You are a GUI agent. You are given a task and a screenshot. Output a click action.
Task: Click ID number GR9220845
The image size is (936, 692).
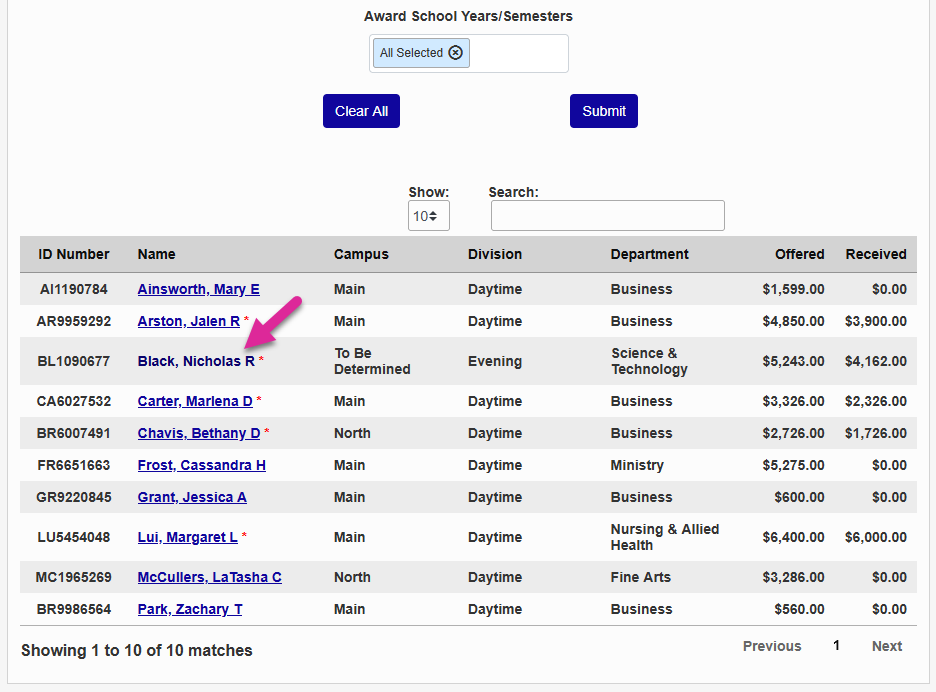tap(74, 497)
